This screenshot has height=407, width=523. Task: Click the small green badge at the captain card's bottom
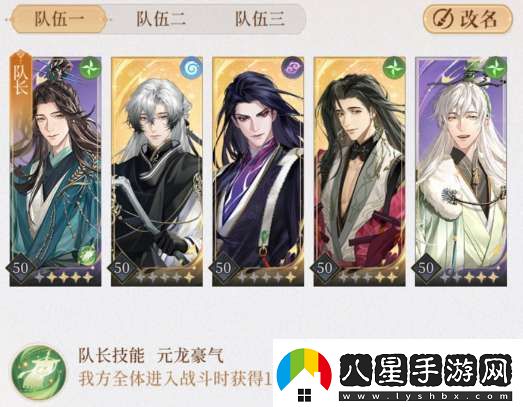pyautogui.click(x=88, y=256)
